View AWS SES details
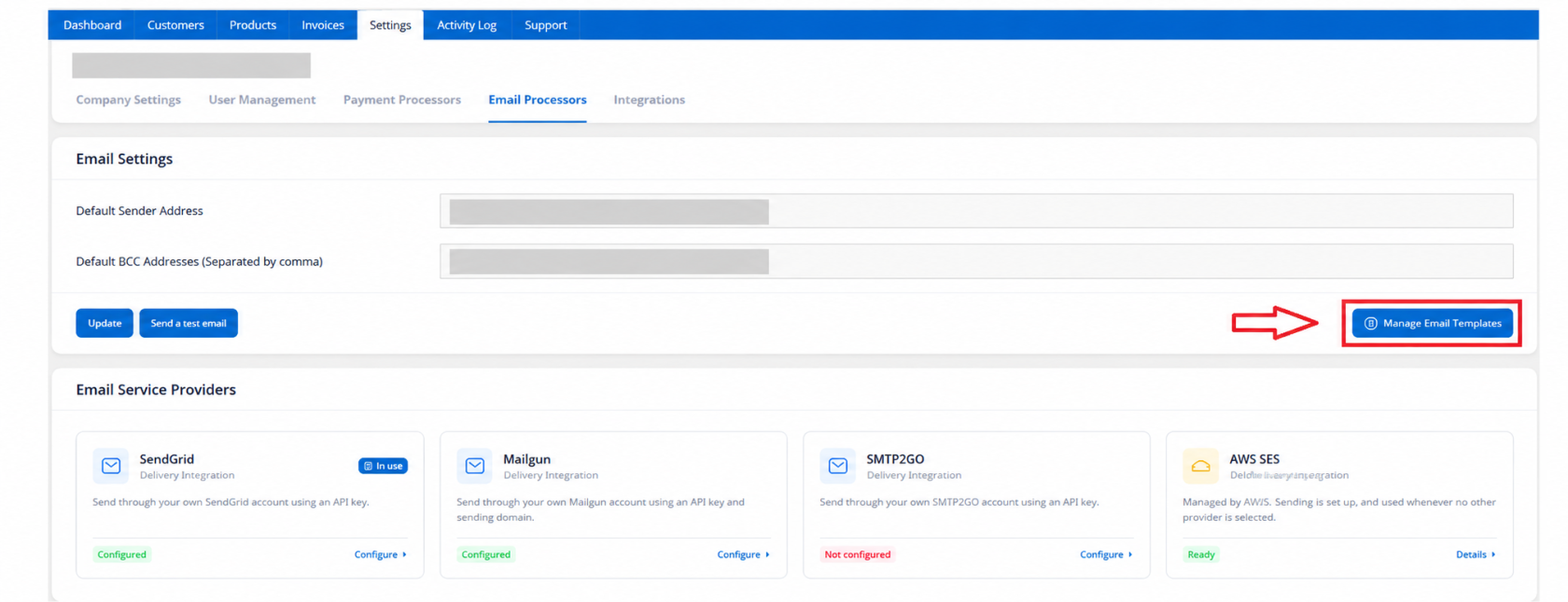This screenshot has width=1568, height=602. [x=1476, y=554]
